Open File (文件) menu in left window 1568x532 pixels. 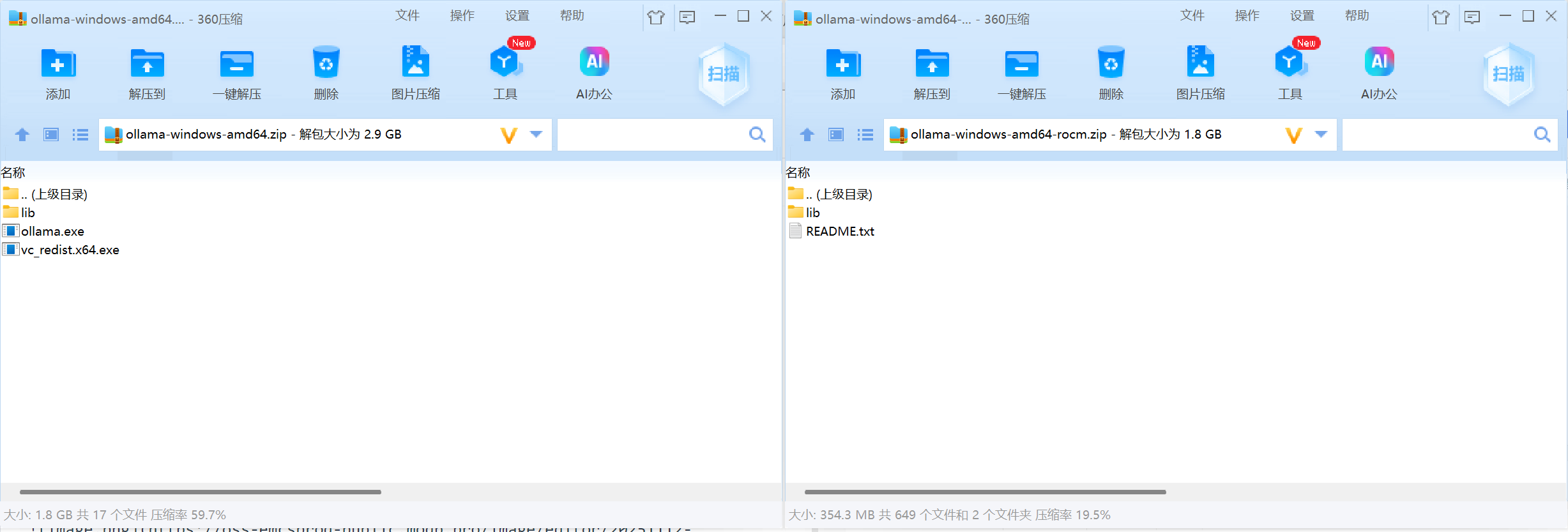pyautogui.click(x=407, y=15)
